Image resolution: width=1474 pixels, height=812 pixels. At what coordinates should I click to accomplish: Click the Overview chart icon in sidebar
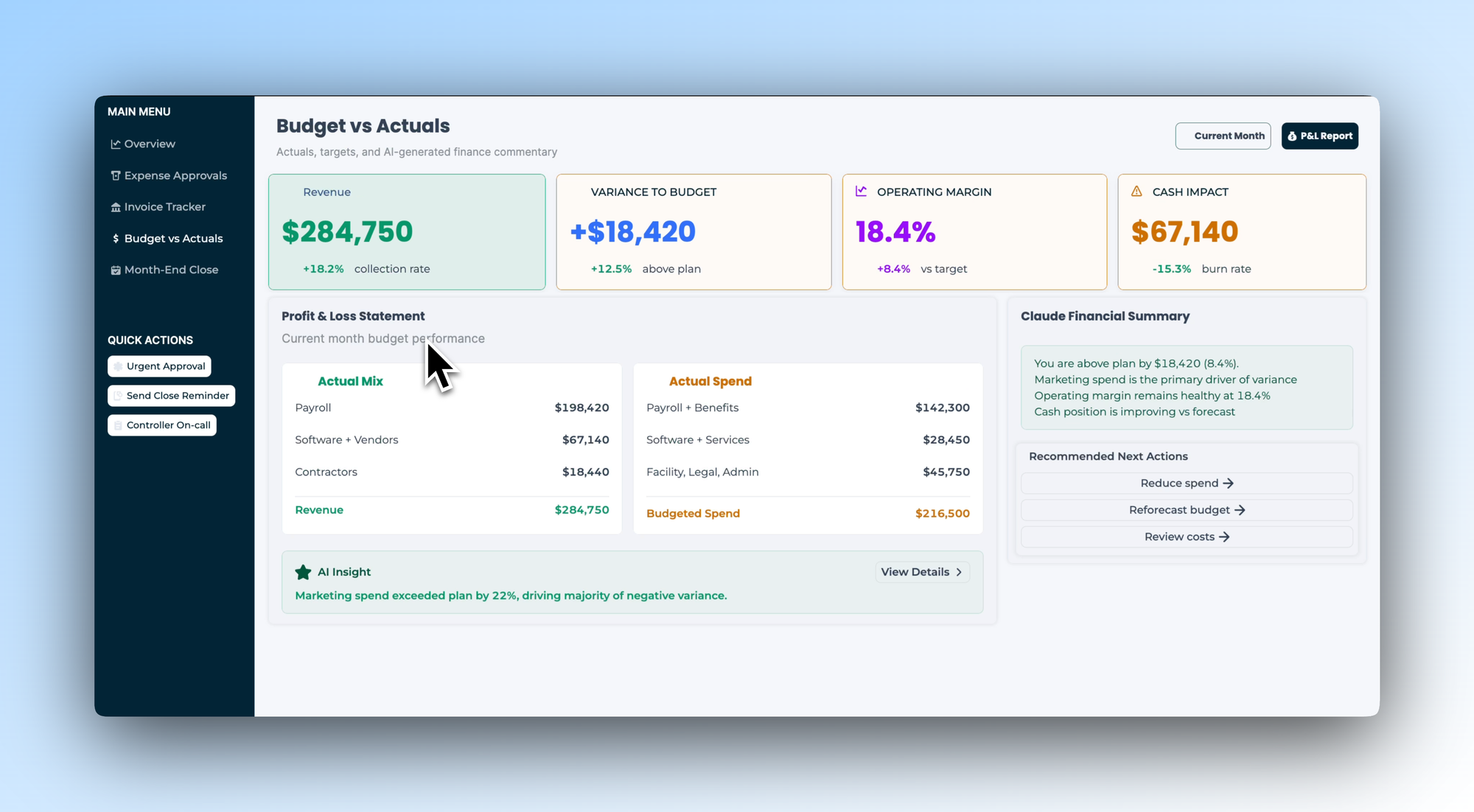[x=116, y=144]
